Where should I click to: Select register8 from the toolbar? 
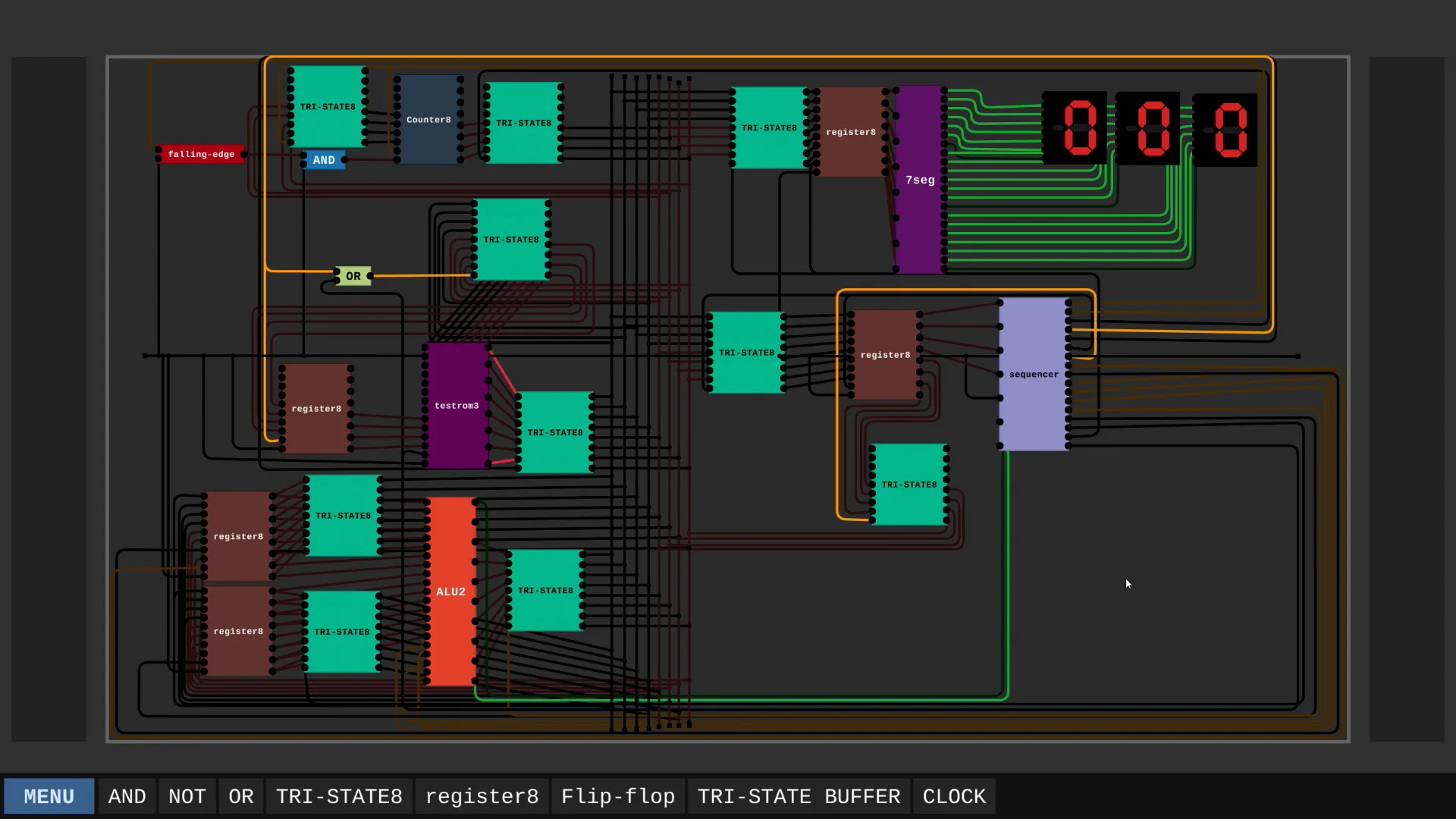coord(482,795)
